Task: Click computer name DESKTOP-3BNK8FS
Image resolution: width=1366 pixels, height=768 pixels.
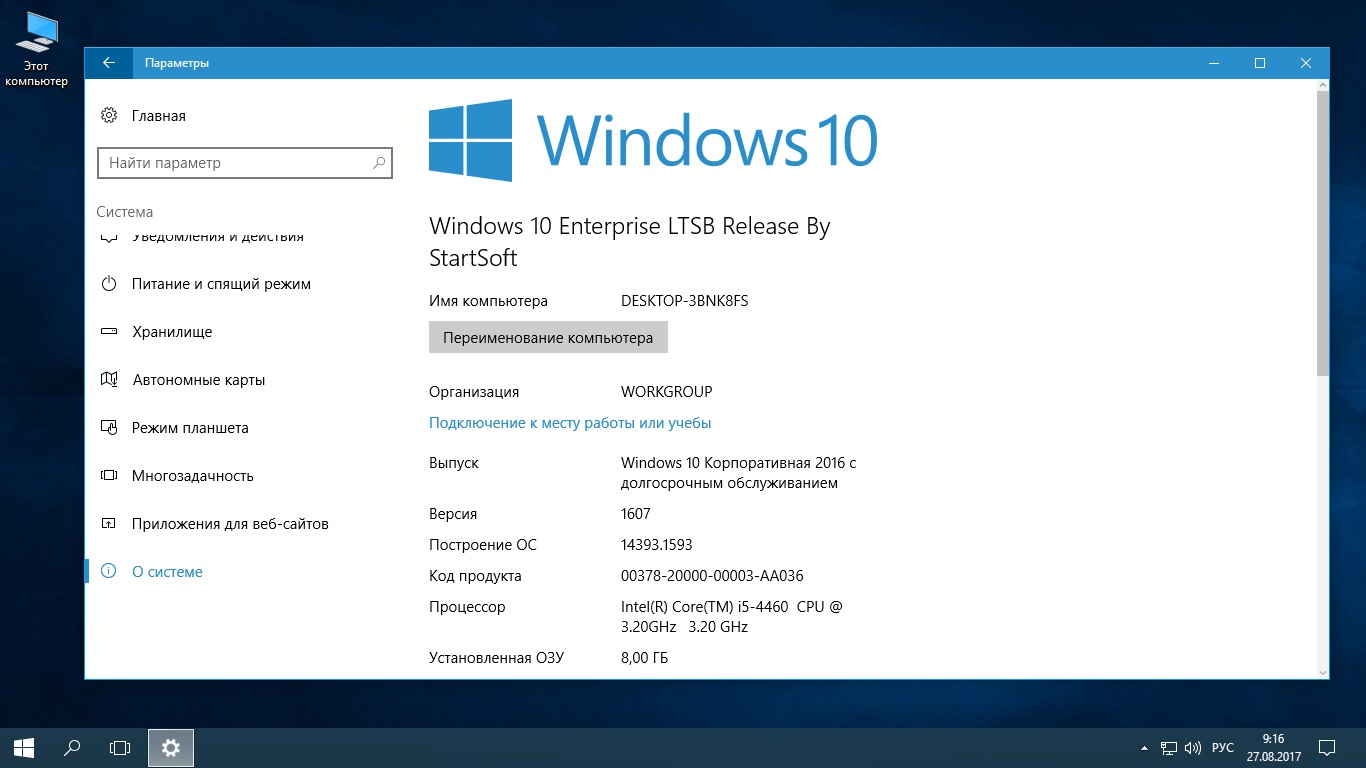Action: pyautogui.click(x=685, y=301)
